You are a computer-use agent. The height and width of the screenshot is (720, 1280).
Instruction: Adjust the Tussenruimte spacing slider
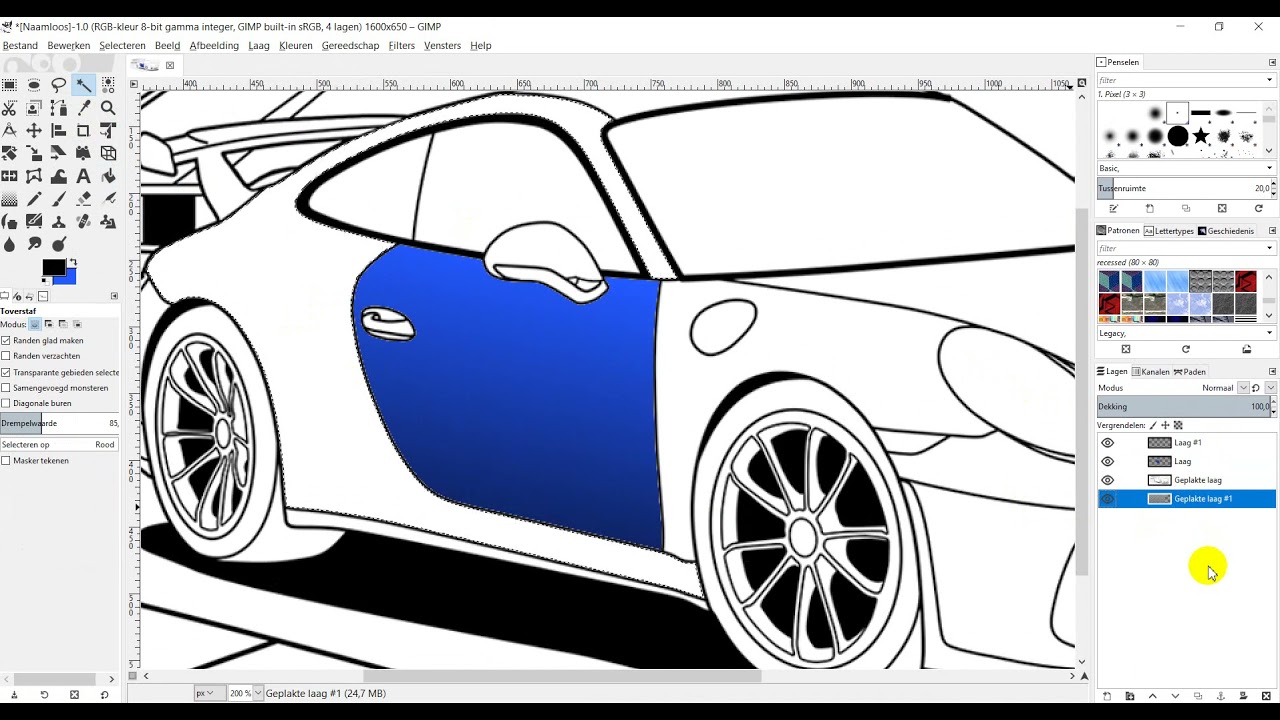[1184, 188]
